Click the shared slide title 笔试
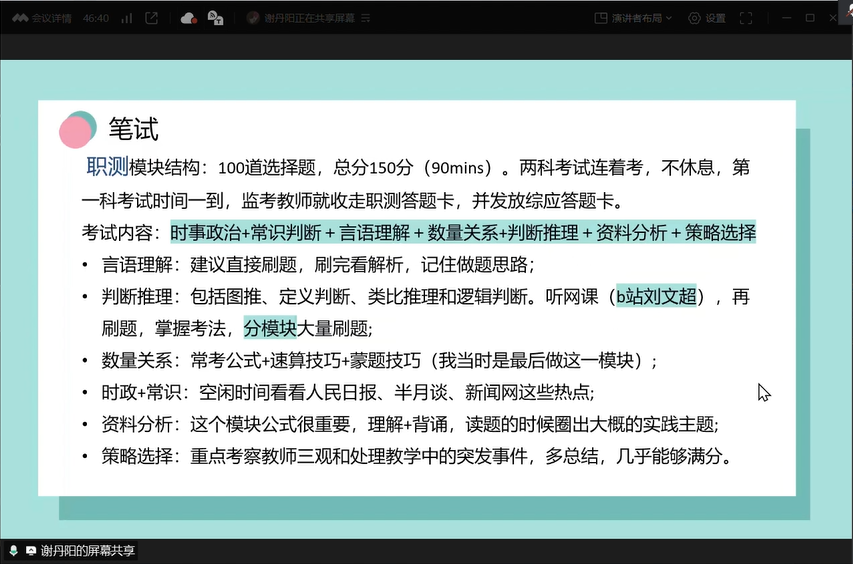853x564 pixels. coord(133,130)
